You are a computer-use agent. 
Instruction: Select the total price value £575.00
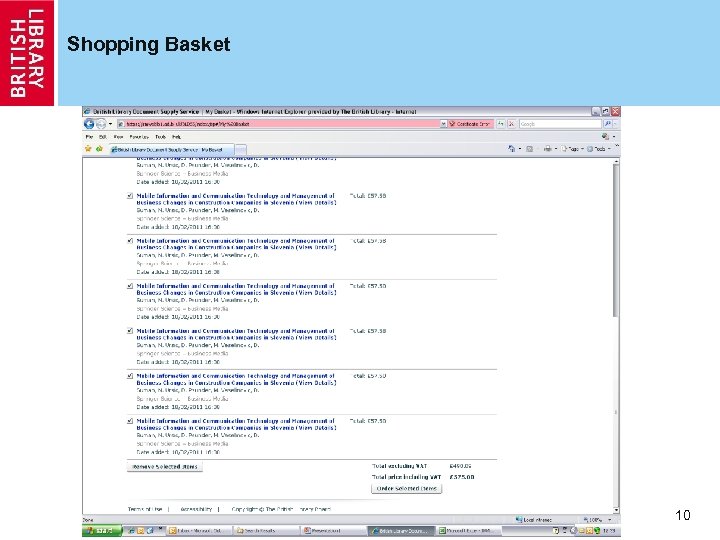(462, 477)
